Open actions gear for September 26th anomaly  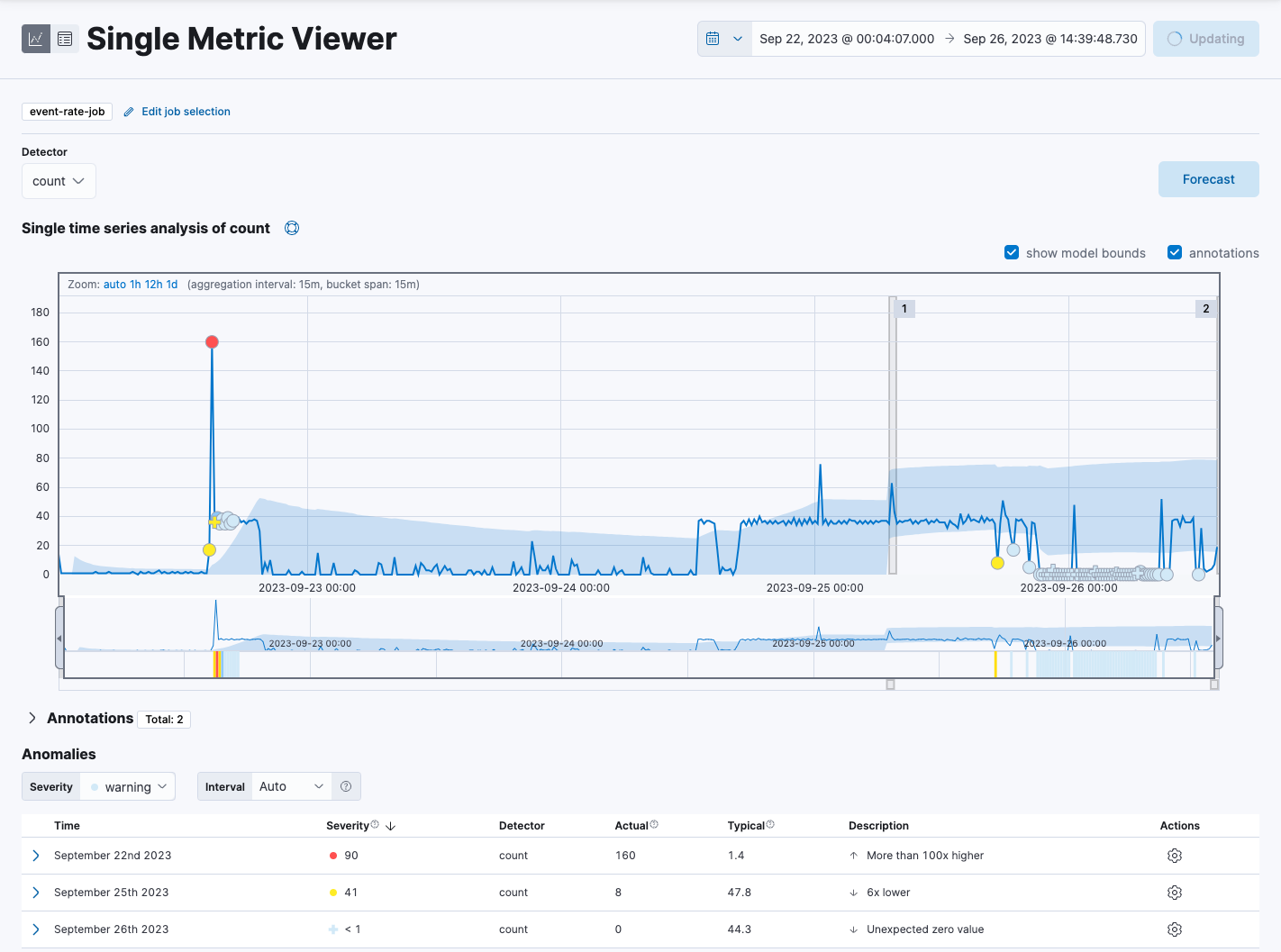pyautogui.click(x=1174, y=929)
